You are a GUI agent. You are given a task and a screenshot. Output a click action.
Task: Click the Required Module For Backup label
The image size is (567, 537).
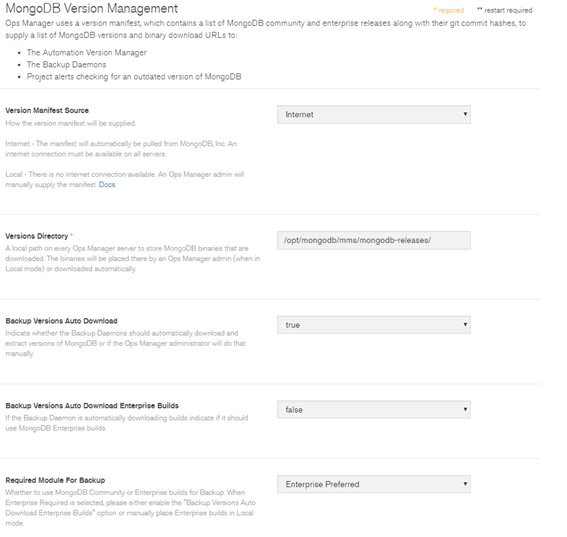pos(55,480)
